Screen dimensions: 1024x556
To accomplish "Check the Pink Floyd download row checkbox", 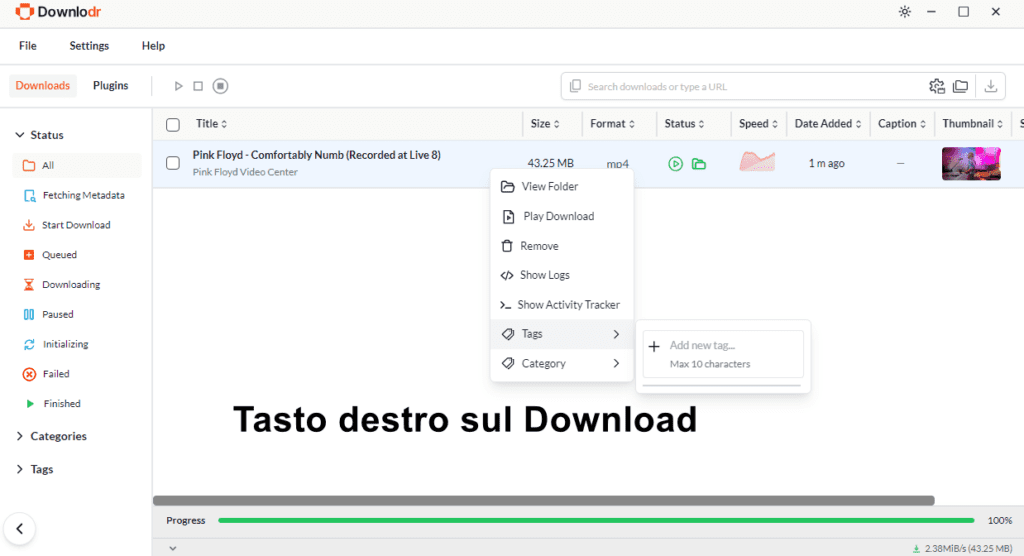I will coord(172,163).
